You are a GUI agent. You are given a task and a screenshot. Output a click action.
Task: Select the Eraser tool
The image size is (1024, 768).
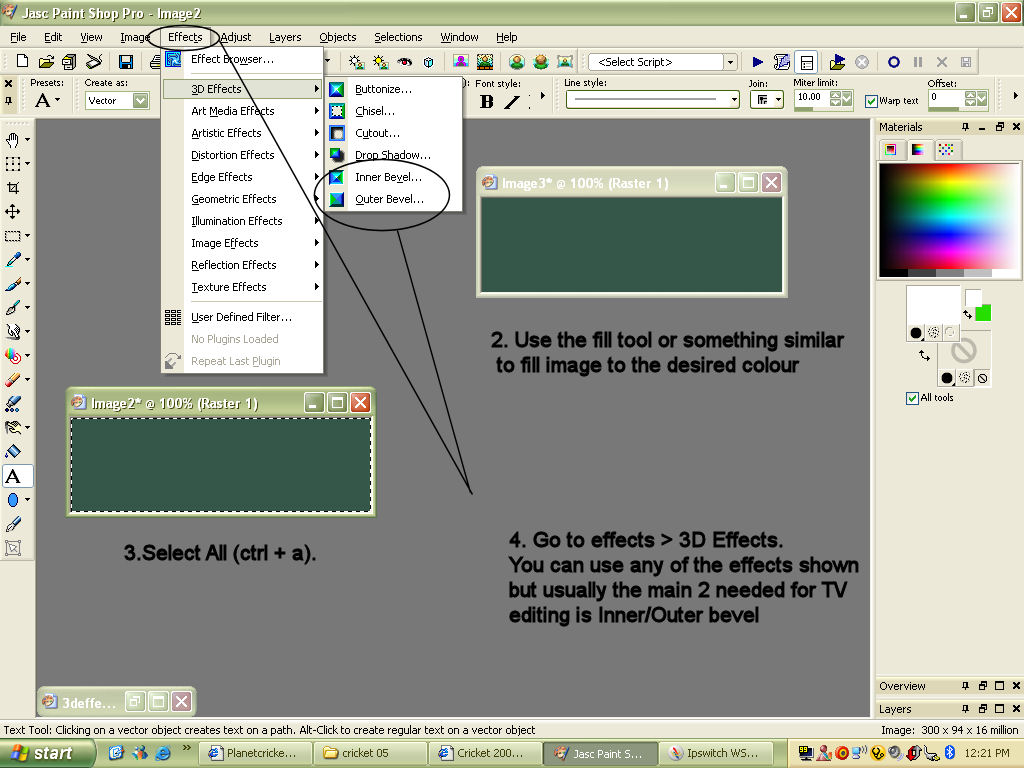(x=13, y=379)
